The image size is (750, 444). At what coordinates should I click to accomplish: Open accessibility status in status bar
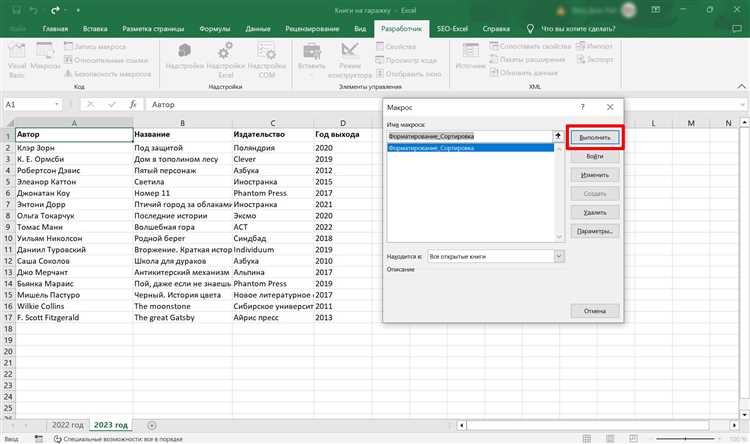pyautogui.click(x=118, y=439)
